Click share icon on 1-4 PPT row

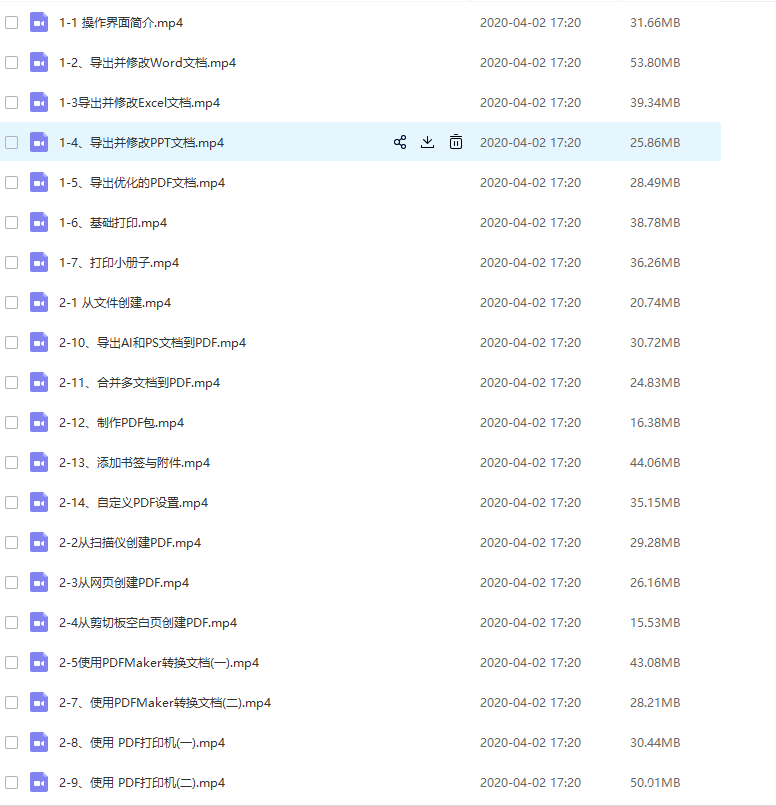(400, 142)
